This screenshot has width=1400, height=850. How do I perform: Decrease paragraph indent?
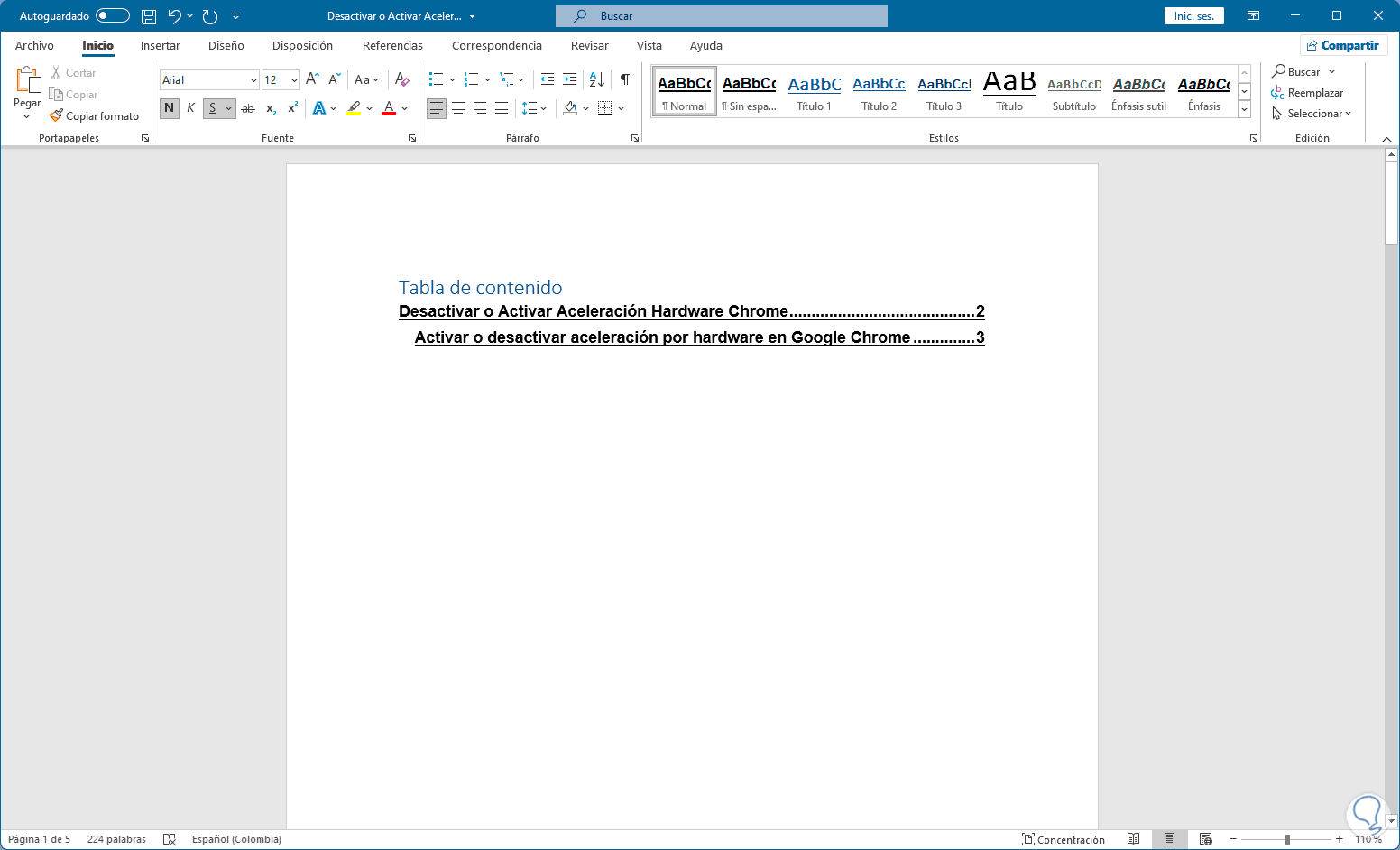pos(548,79)
